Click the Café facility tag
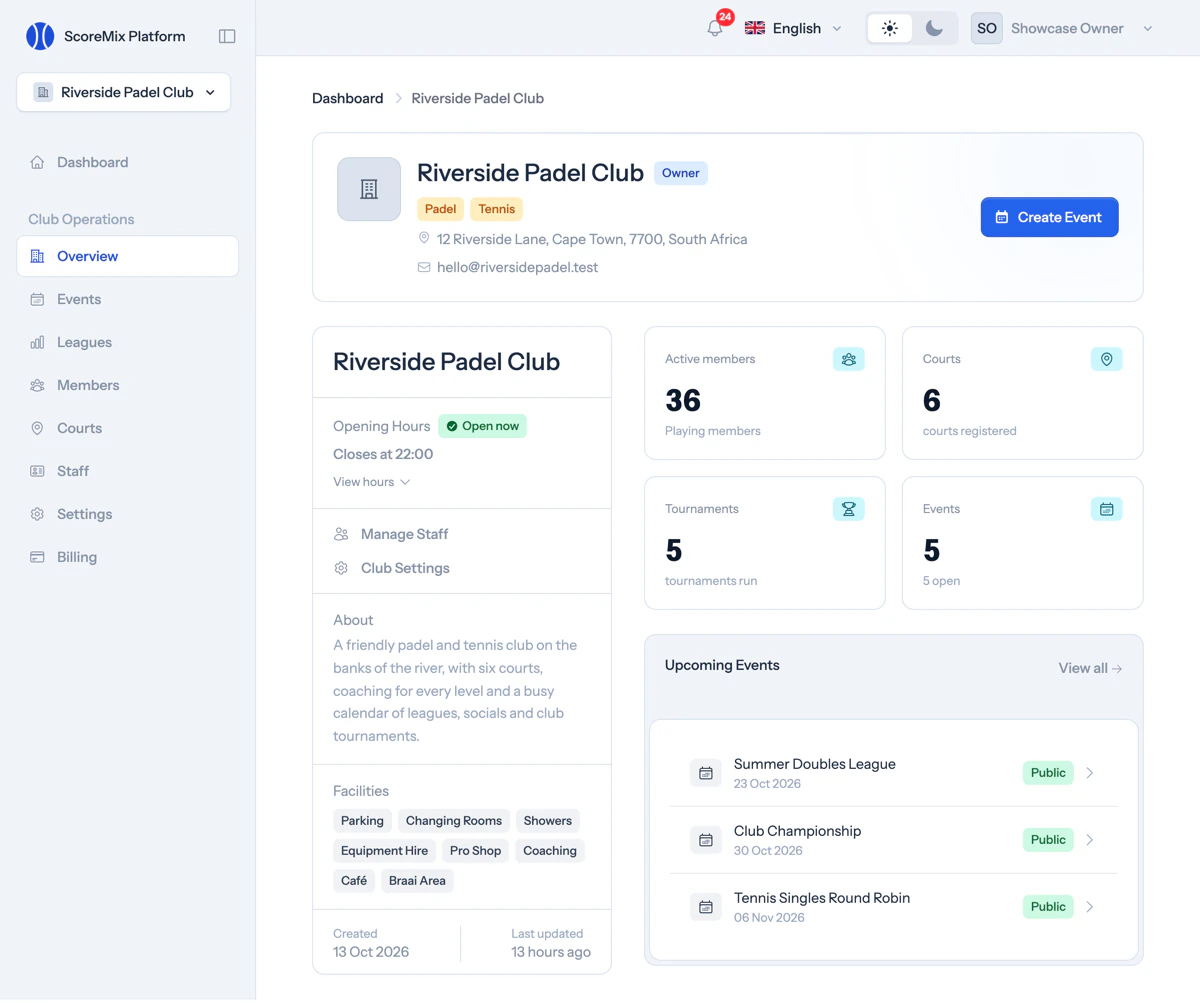1200x1003 pixels. 354,881
